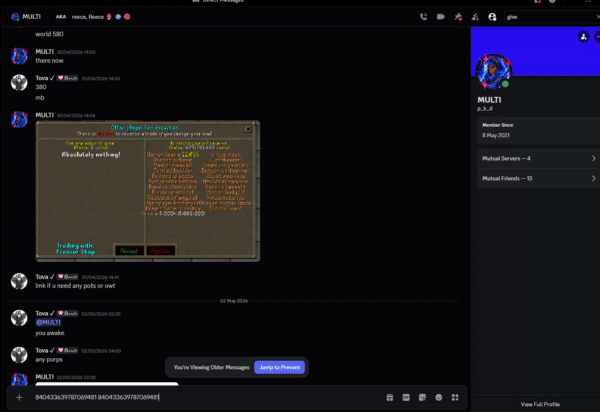Image resolution: width=600 pixels, height=412 pixels.
Task: Click MULTI username above trade image
Action: click(x=44, y=115)
